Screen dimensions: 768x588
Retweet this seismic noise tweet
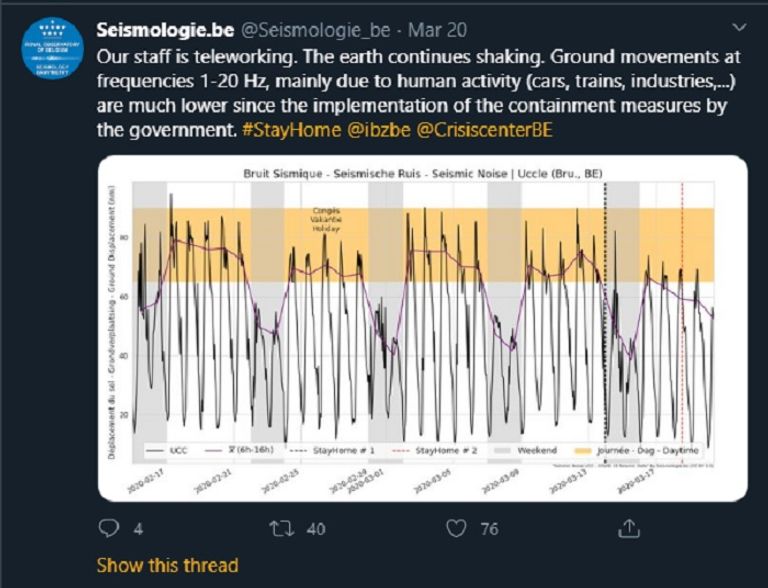[x=280, y=528]
